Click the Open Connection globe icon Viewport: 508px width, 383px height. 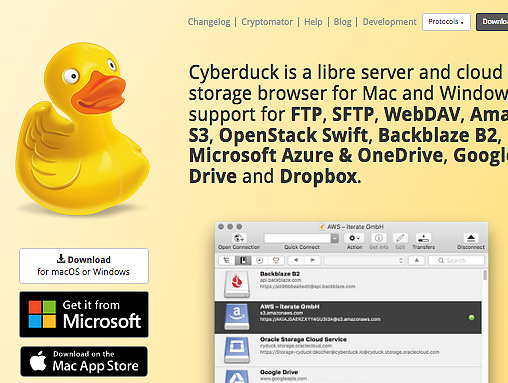(x=239, y=238)
